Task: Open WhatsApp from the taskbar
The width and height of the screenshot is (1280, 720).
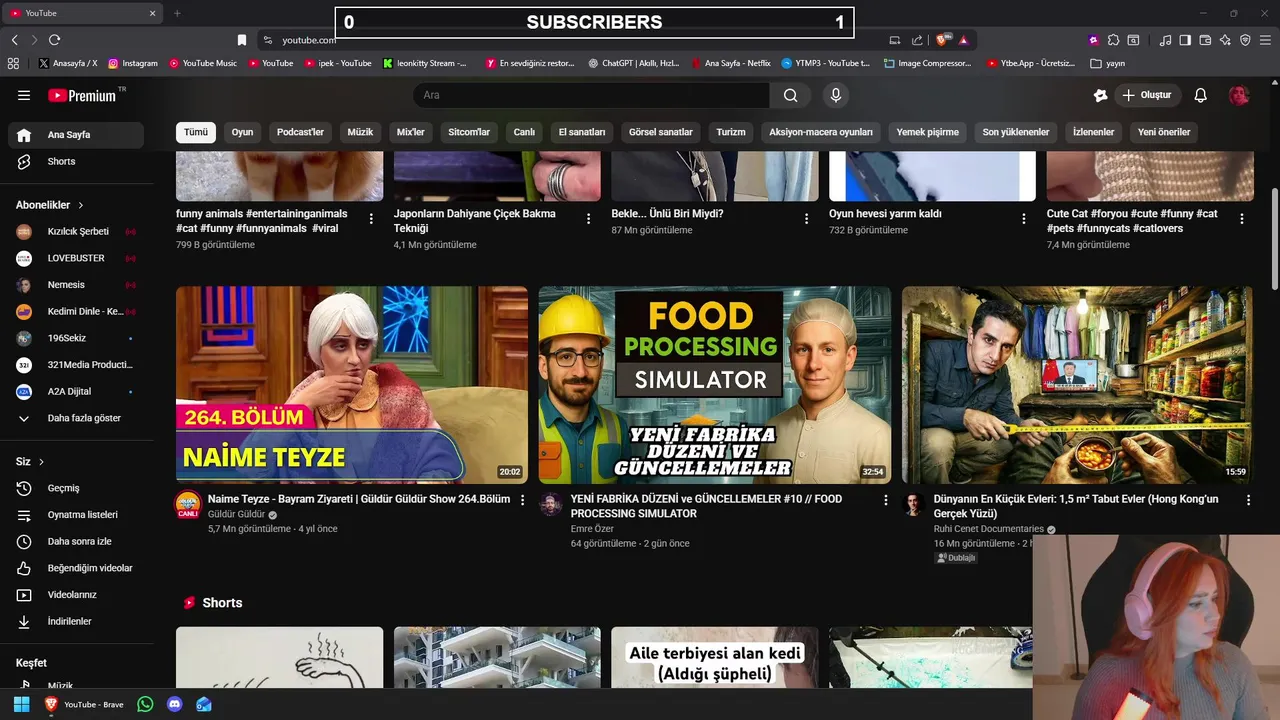Action: click(x=145, y=704)
